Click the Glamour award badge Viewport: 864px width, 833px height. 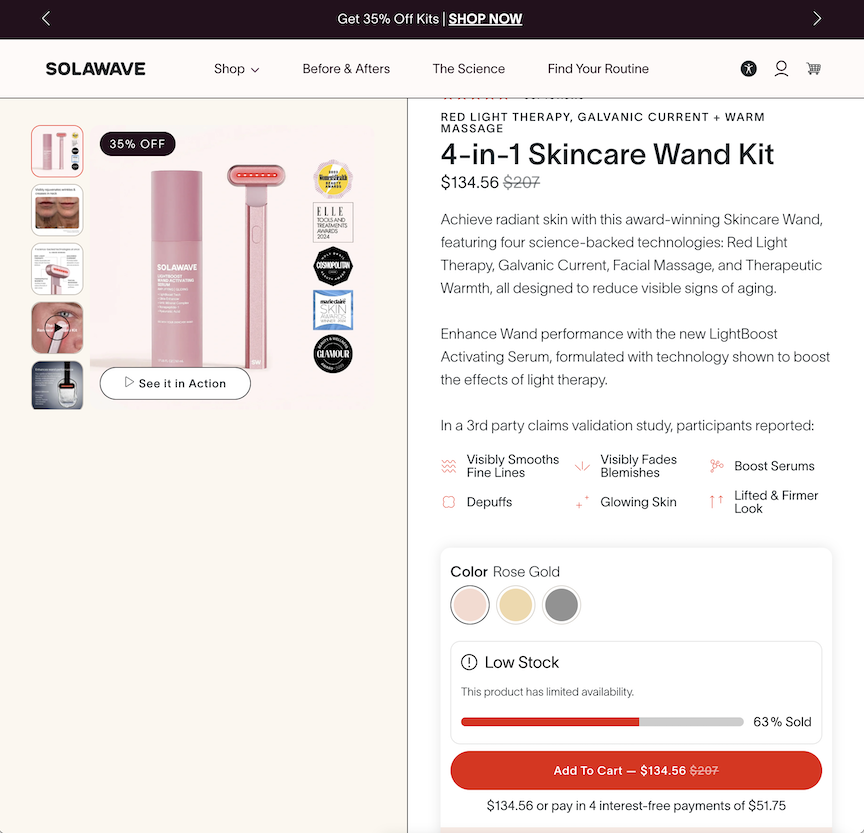pyautogui.click(x=333, y=354)
